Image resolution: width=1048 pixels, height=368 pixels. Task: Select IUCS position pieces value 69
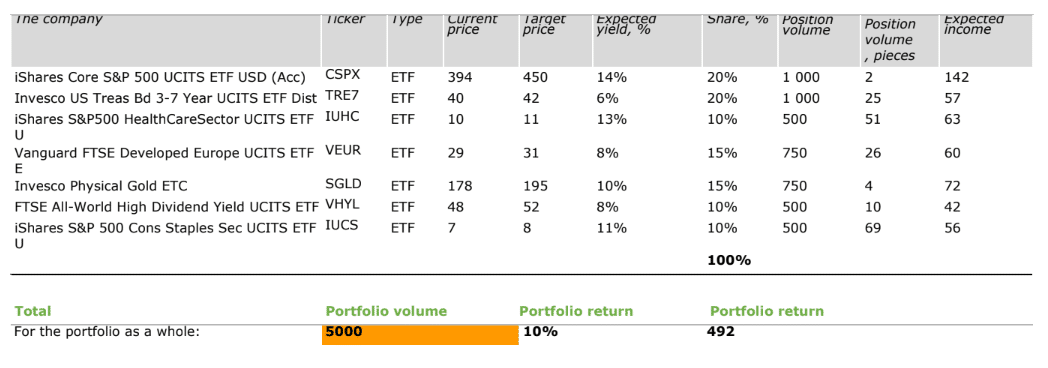[x=873, y=228]
